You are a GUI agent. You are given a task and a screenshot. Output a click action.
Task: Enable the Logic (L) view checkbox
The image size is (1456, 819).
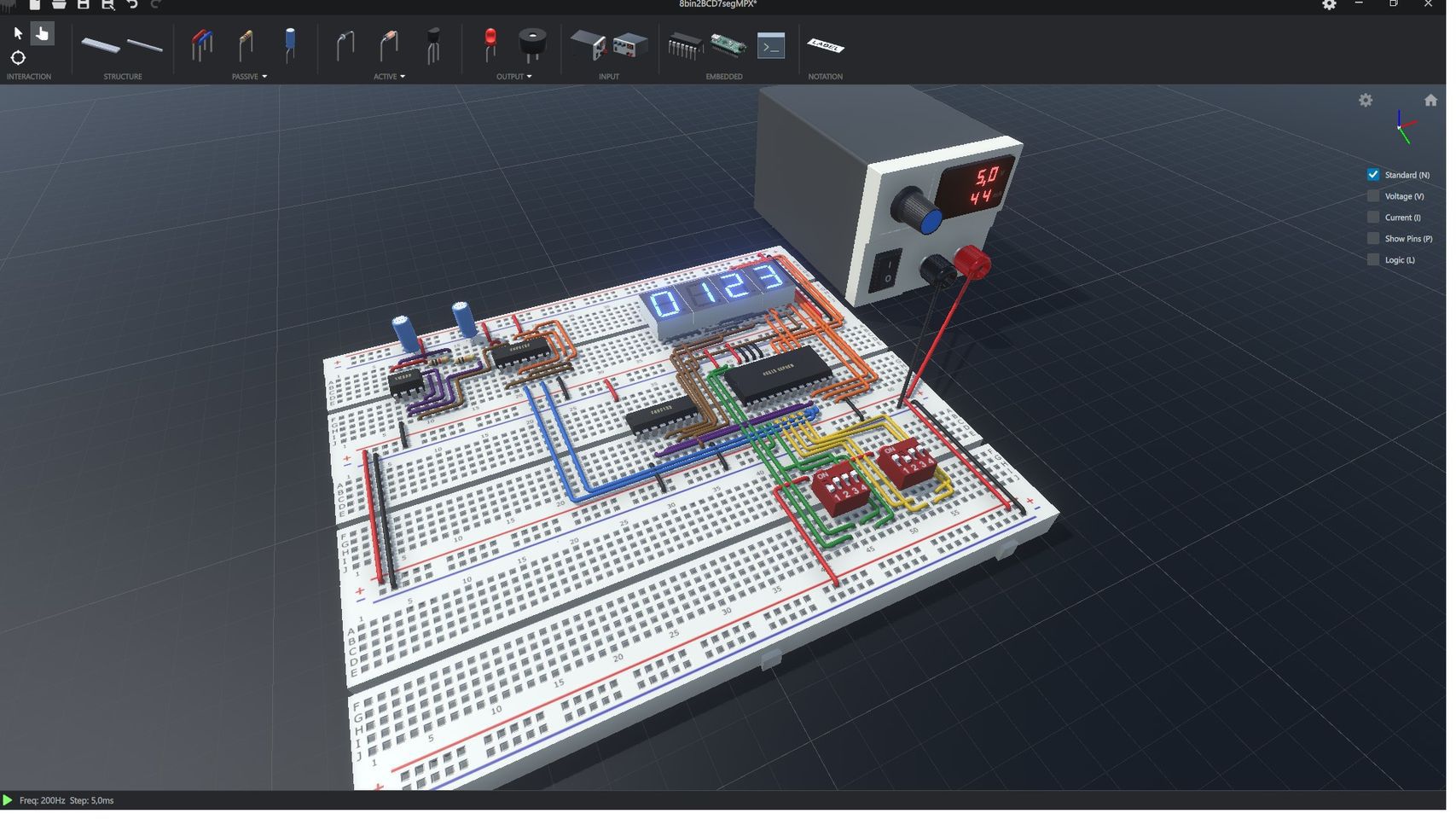1373,260
